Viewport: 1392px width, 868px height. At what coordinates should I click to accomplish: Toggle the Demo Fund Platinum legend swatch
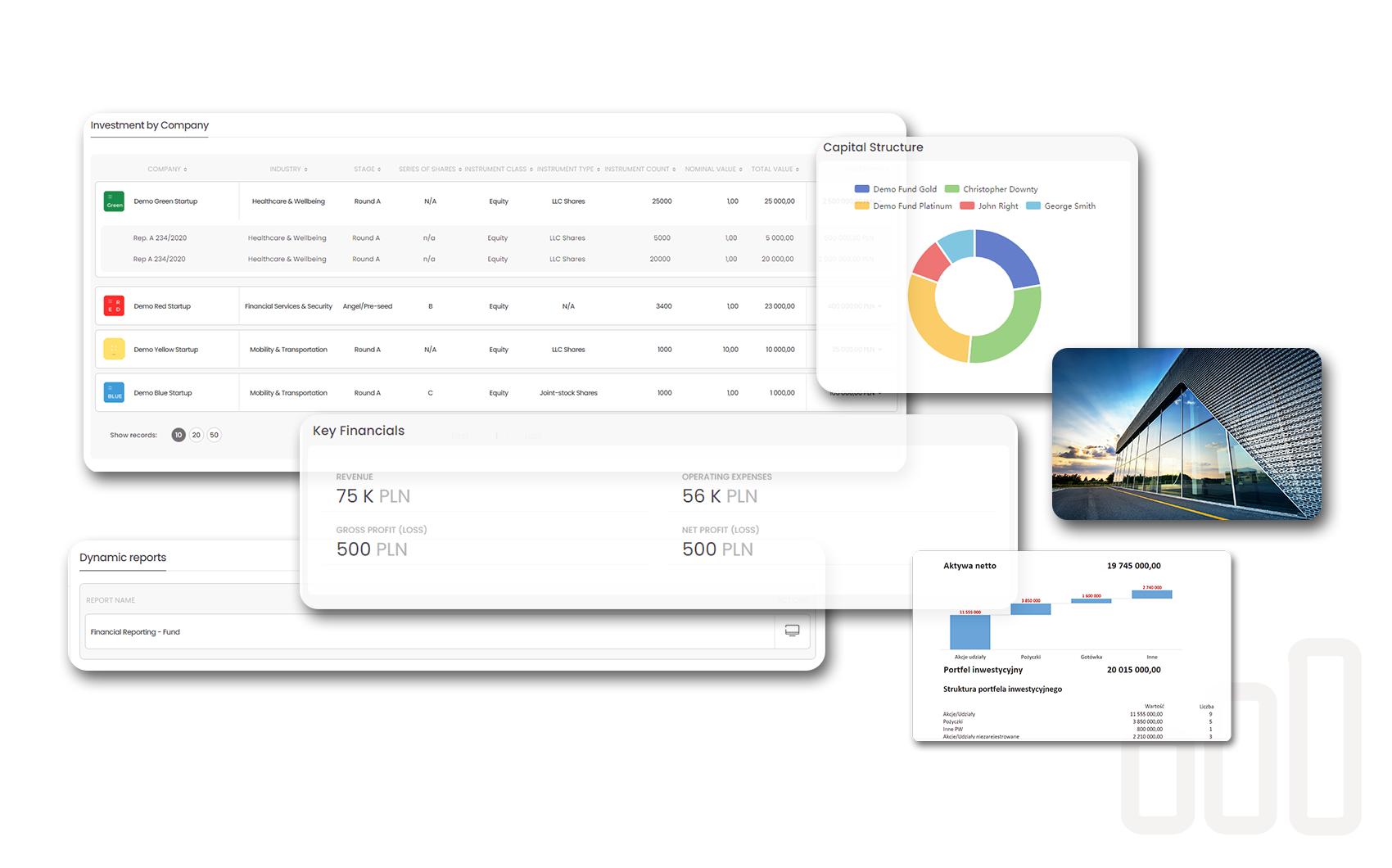pos(861,206)
